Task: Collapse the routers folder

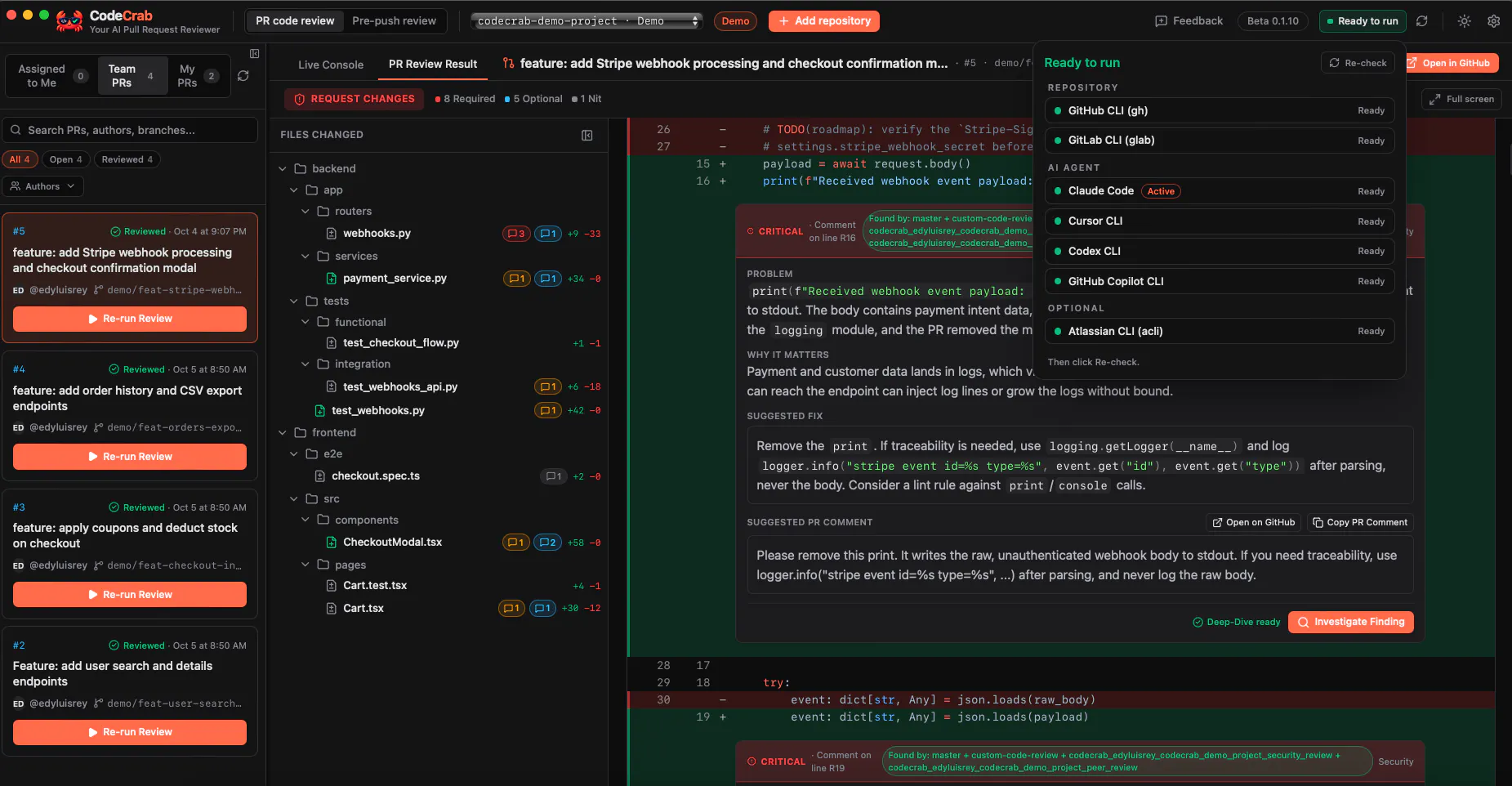Action: click(306, 212)
